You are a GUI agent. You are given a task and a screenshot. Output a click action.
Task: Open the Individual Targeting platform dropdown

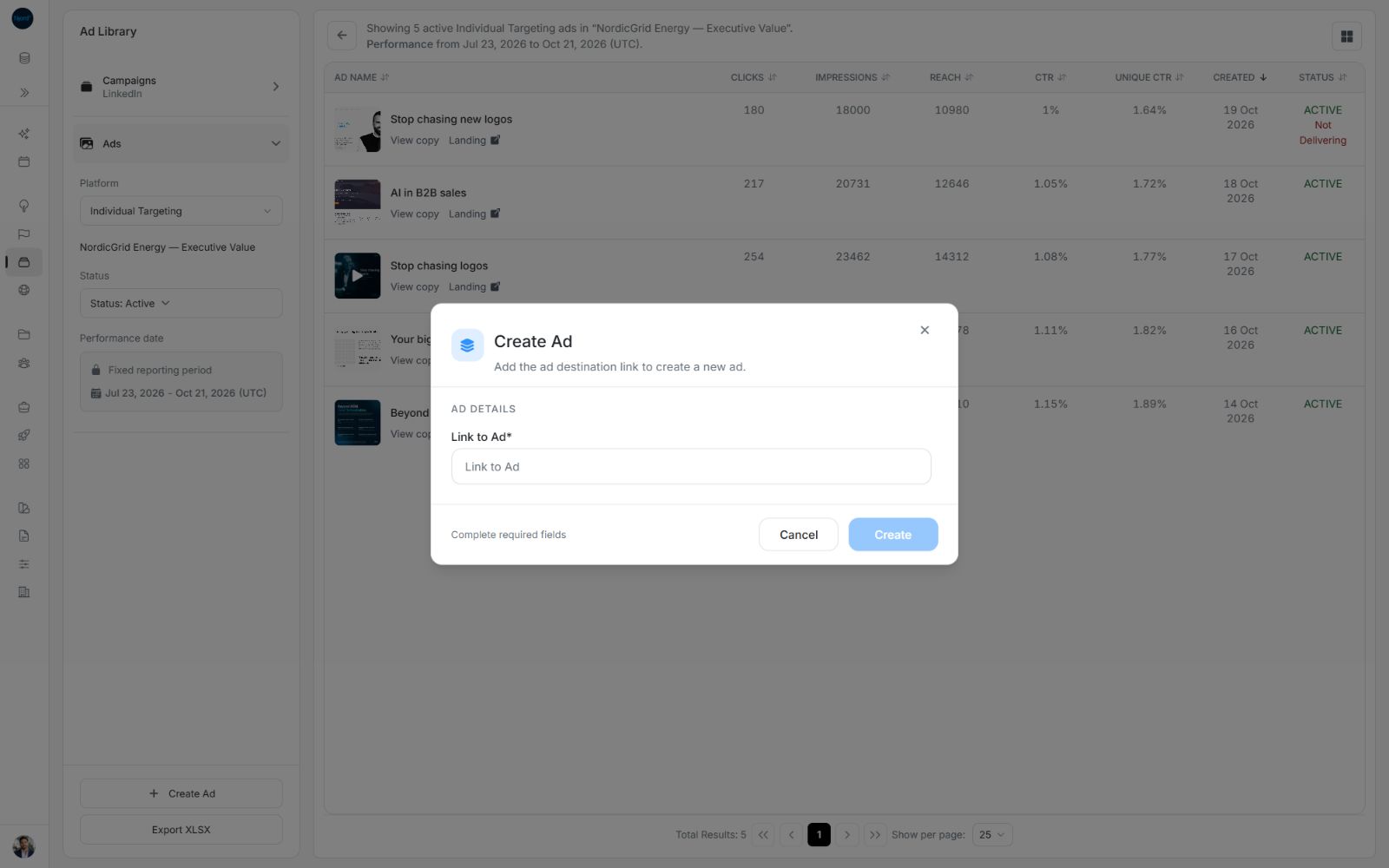point(181,211)
